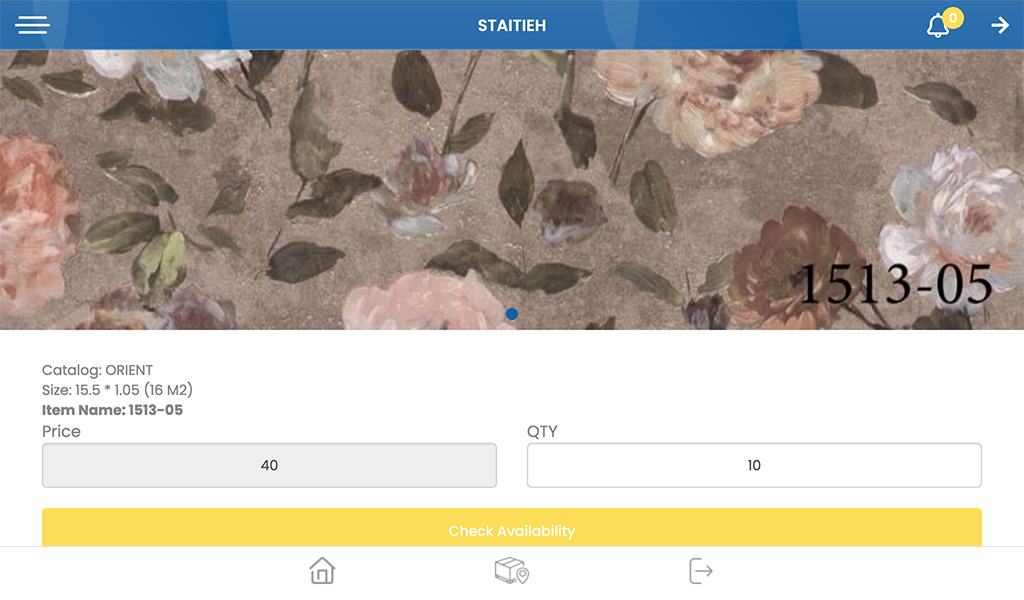Click the Price label above the field
Image resolution: width=1024 pixels, height=600 pixels.
[x=61, y=432]
